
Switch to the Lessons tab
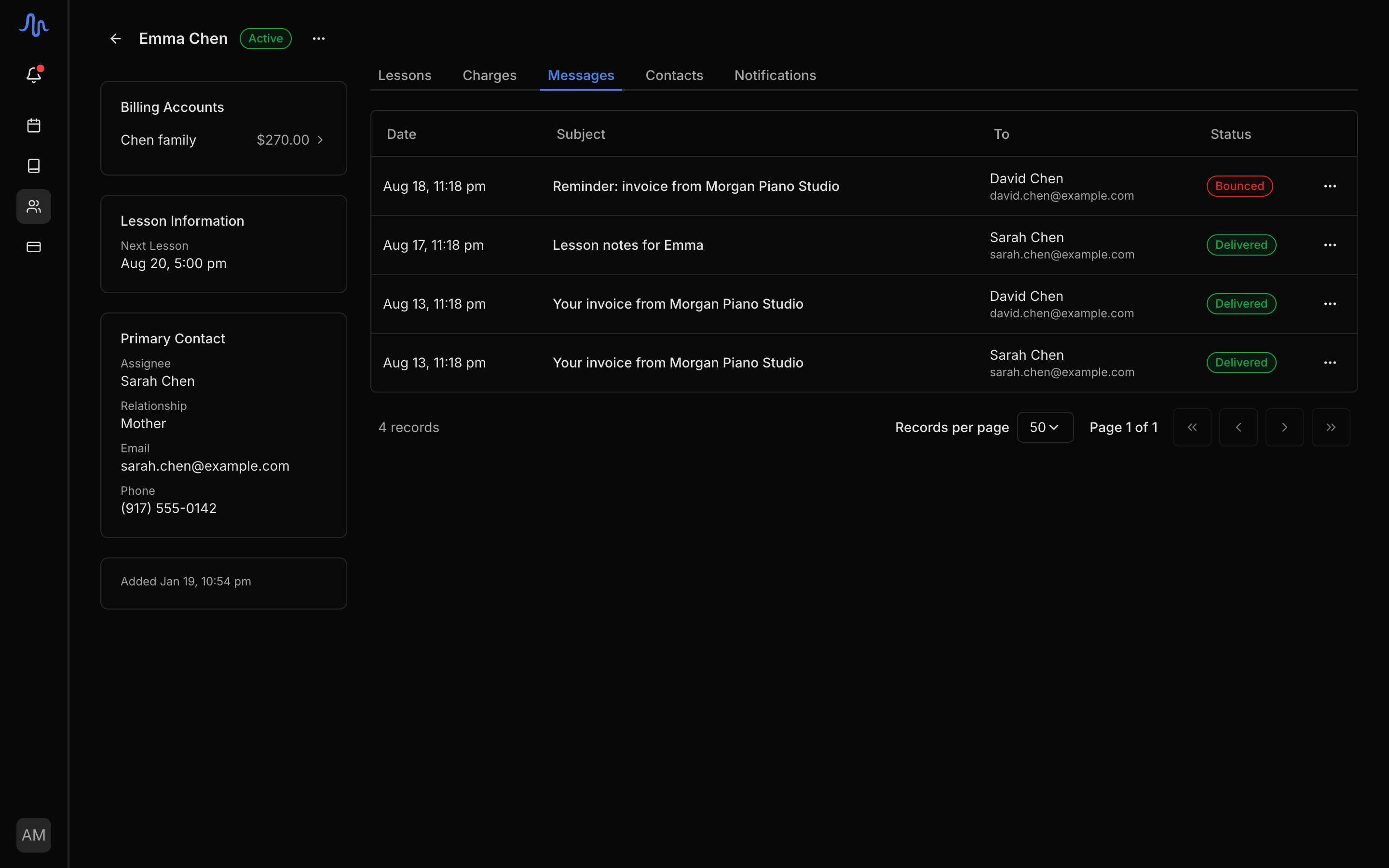tap(405, 75)
